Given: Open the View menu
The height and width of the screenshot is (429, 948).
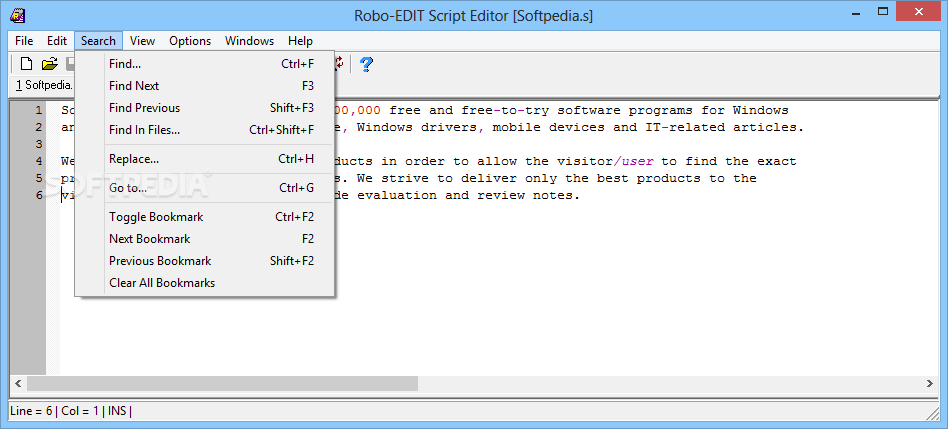Looking at the screenshot, I should point(143,41).
